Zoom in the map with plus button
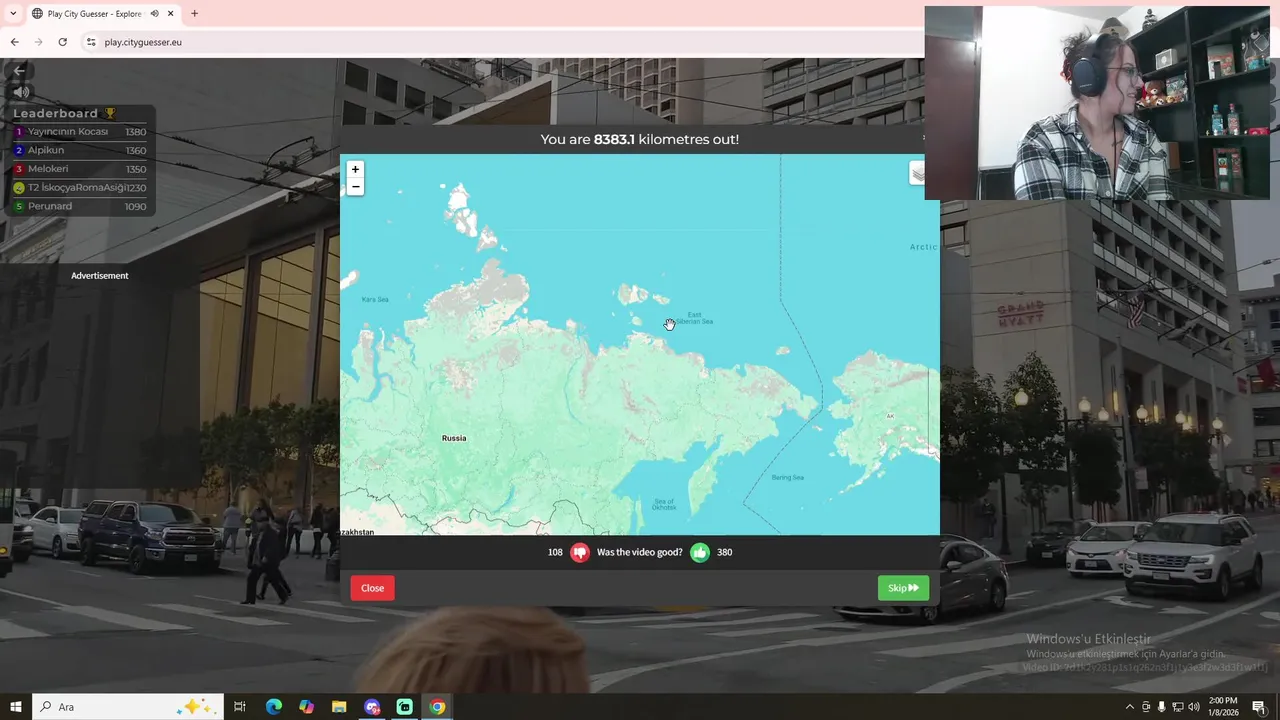 click(x=355, y=170)
